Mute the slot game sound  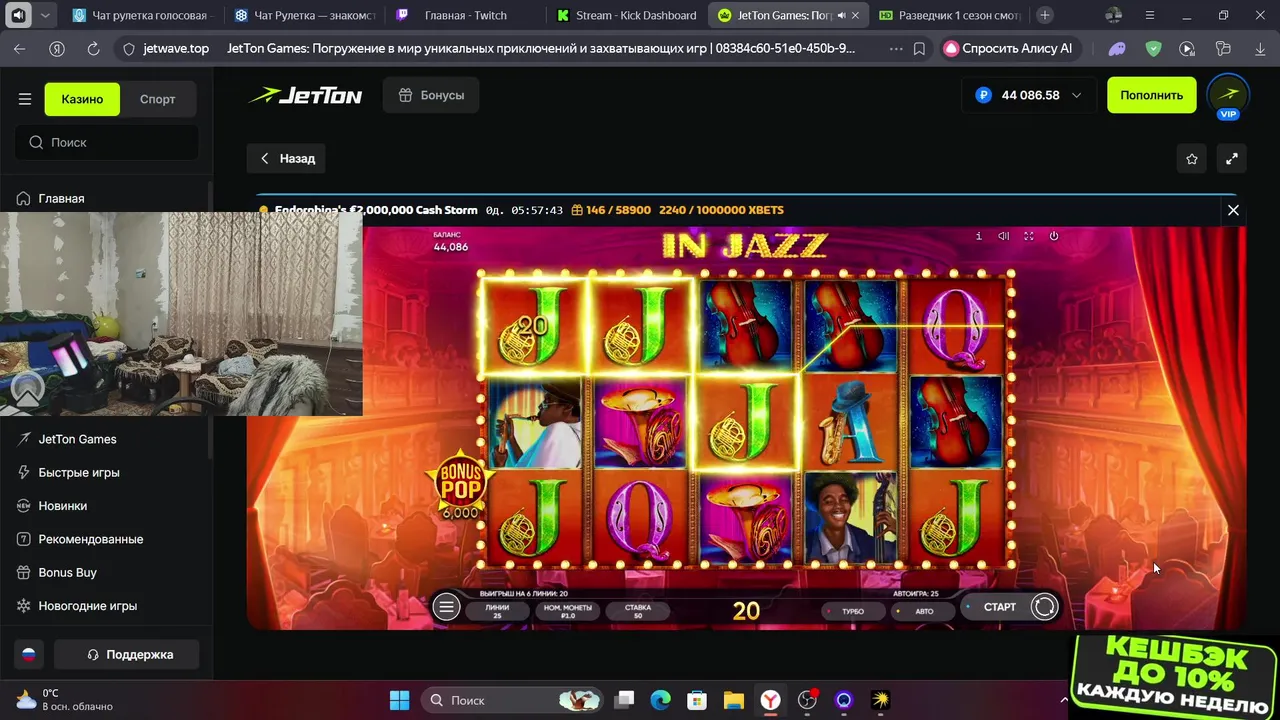[x=1004, y=236]
